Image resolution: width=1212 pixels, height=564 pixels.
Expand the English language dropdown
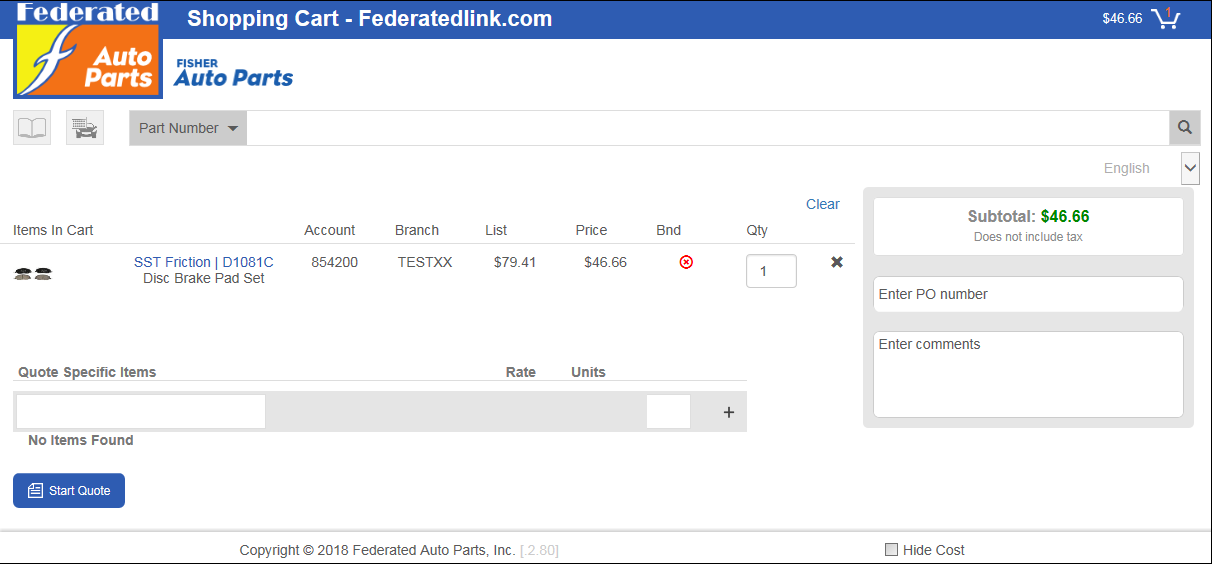pos(1190,168)
